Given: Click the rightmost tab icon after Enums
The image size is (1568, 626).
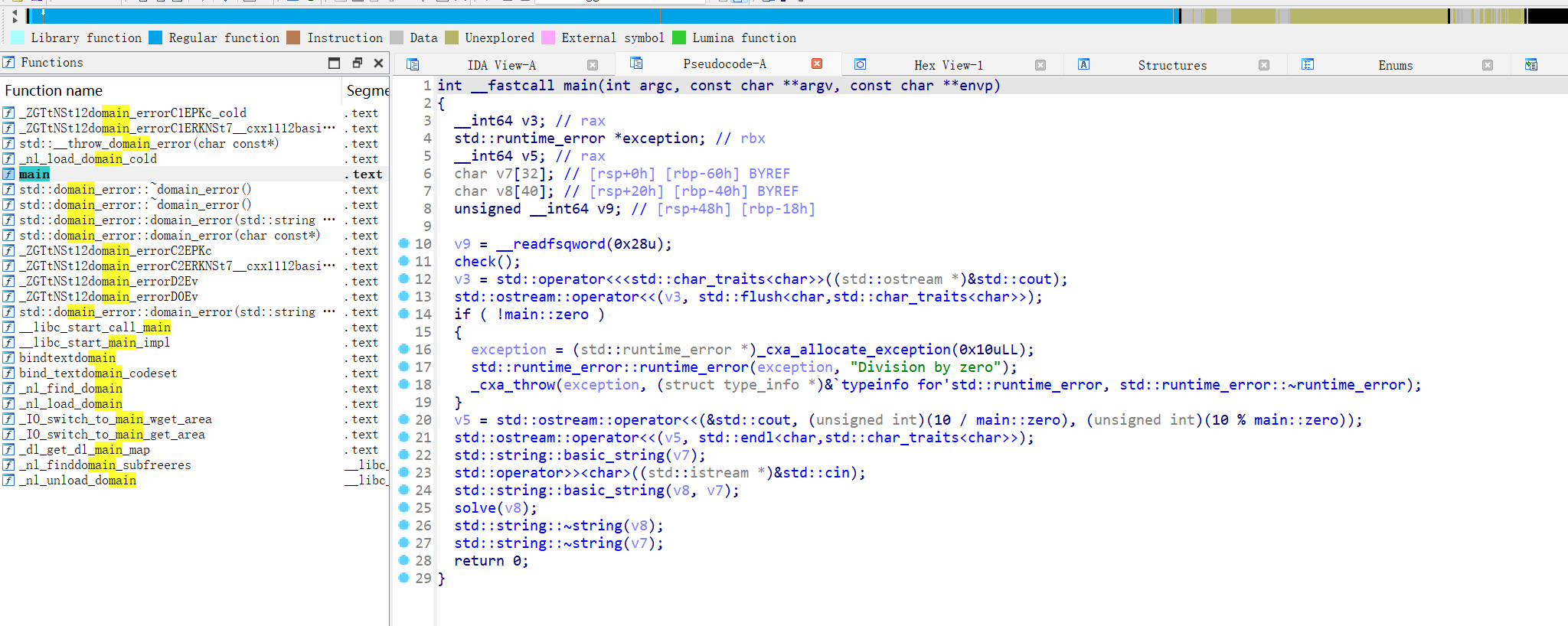Looking at the screenshot, I should point(1530,65).
